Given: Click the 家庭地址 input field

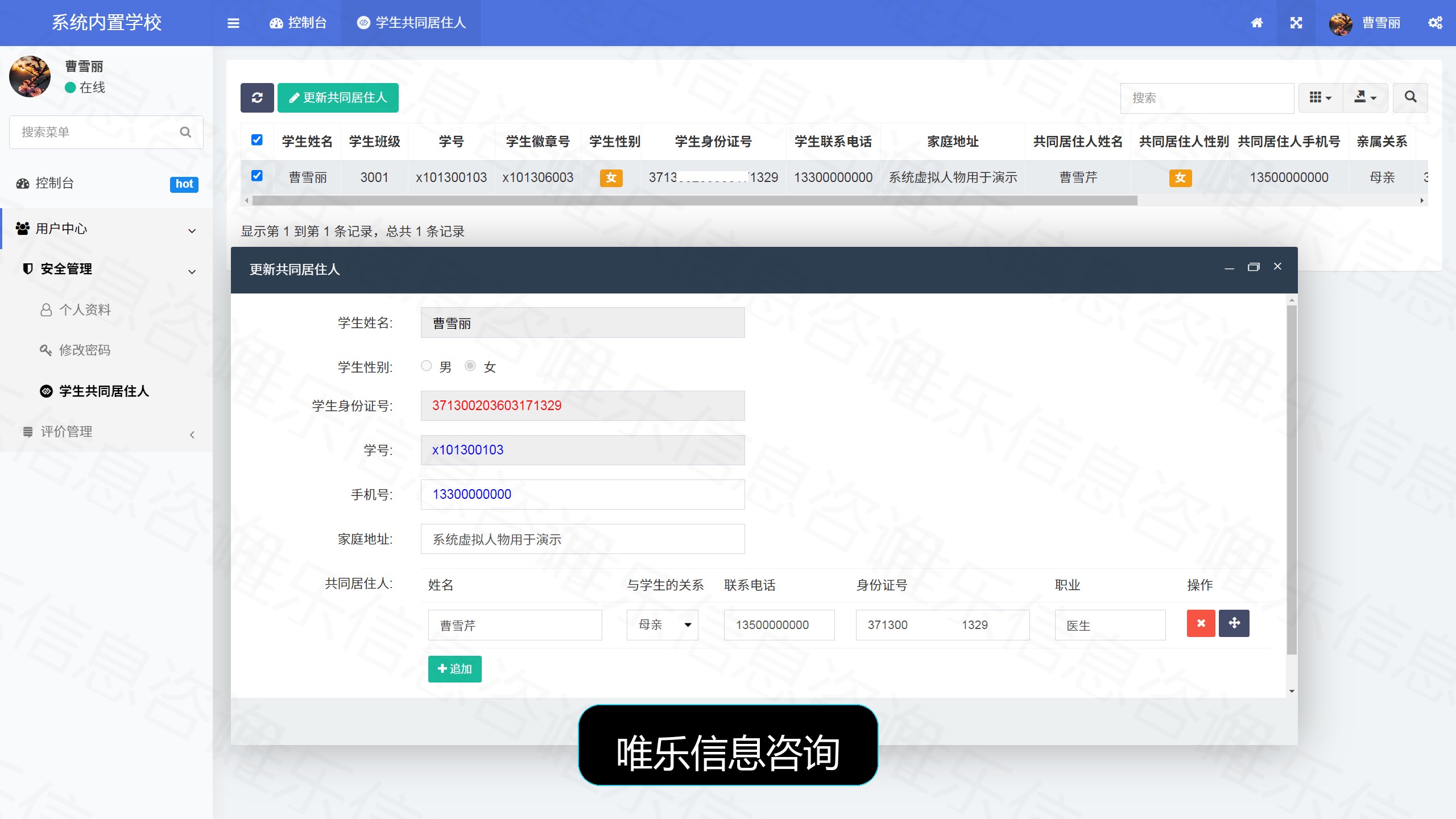Looking at the screenshot, I should [x=582, y=539].
